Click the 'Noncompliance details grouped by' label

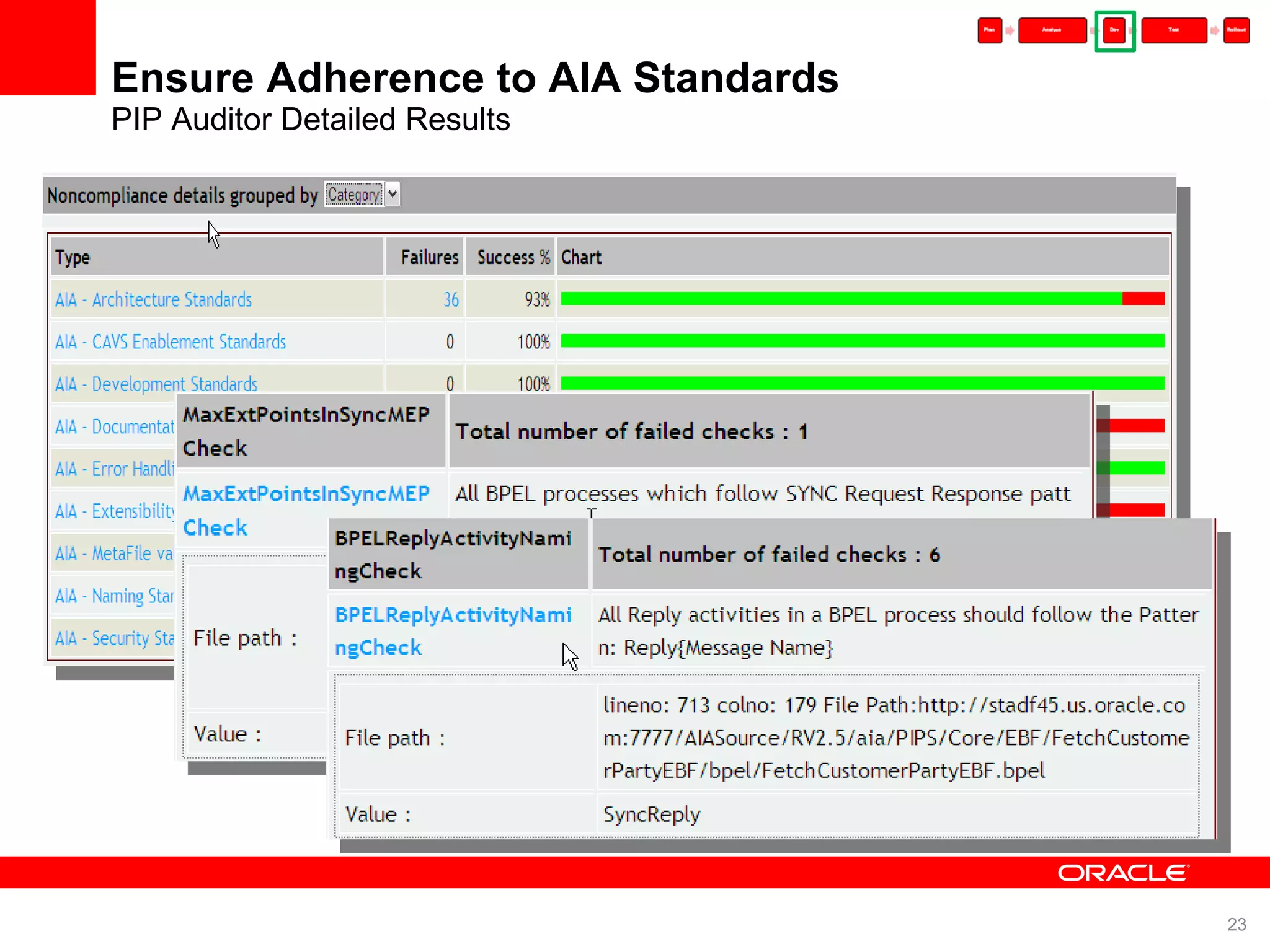coord(182,195)
